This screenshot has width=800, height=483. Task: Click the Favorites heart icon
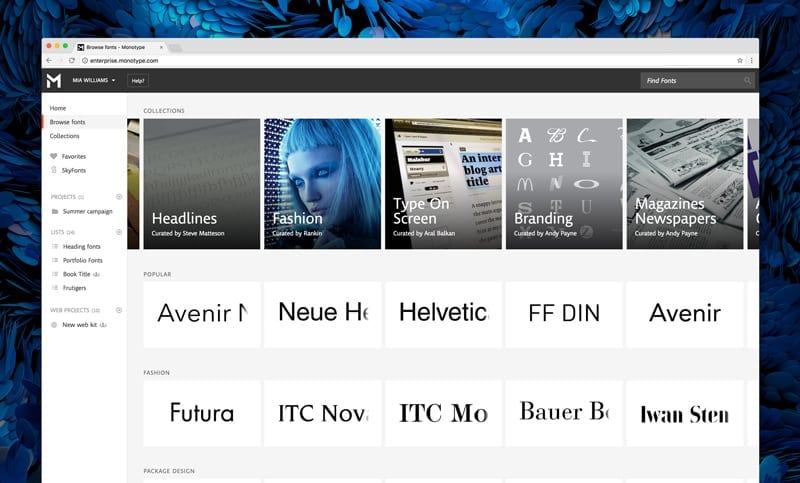(x=54, y=156)
